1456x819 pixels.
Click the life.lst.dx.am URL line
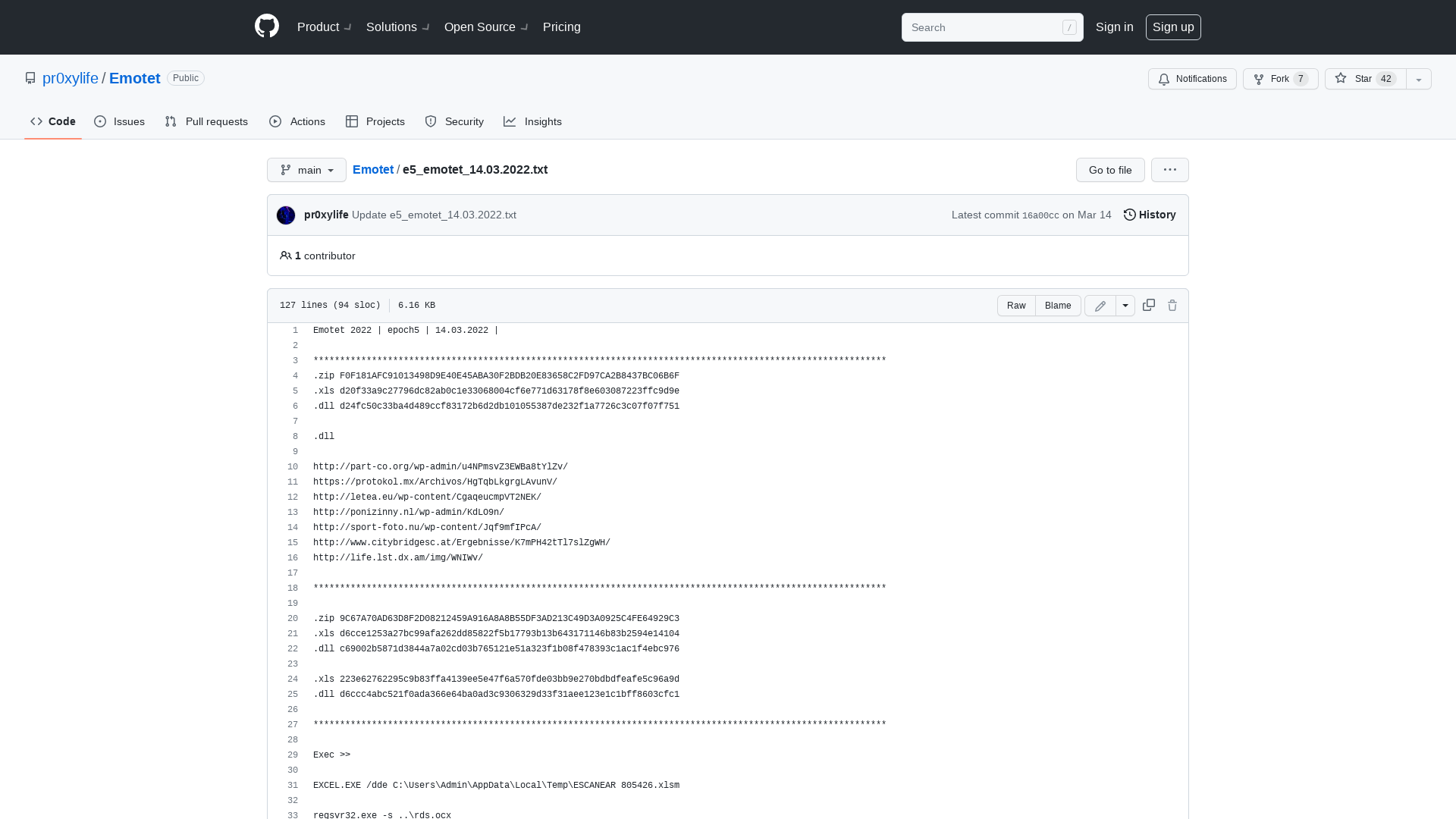click(x=398, y=558)
